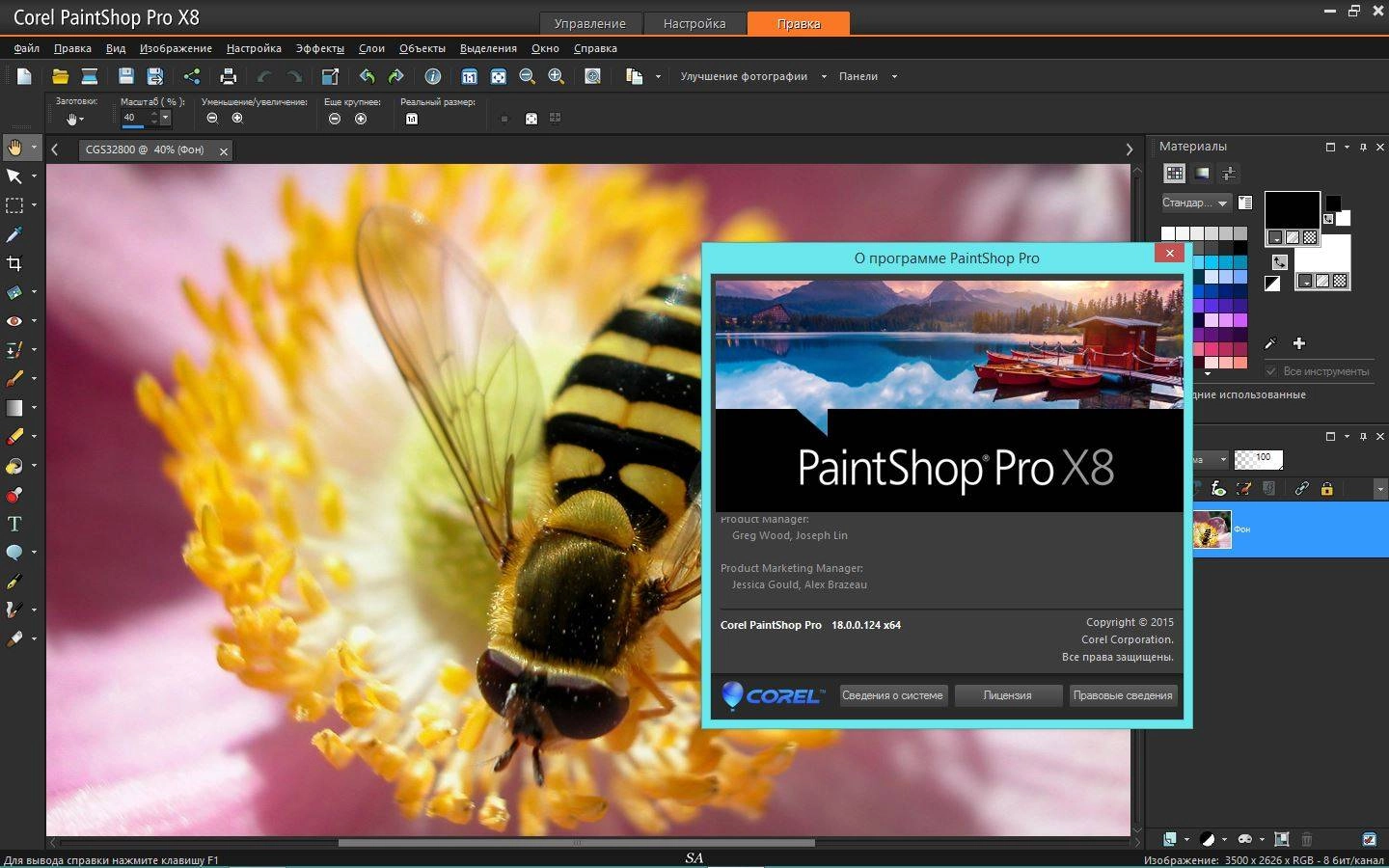Click the Materials panel dropper icon
Image resolution: width=1389 pixels, height=868 pixels.
(x=1270, y=343)
